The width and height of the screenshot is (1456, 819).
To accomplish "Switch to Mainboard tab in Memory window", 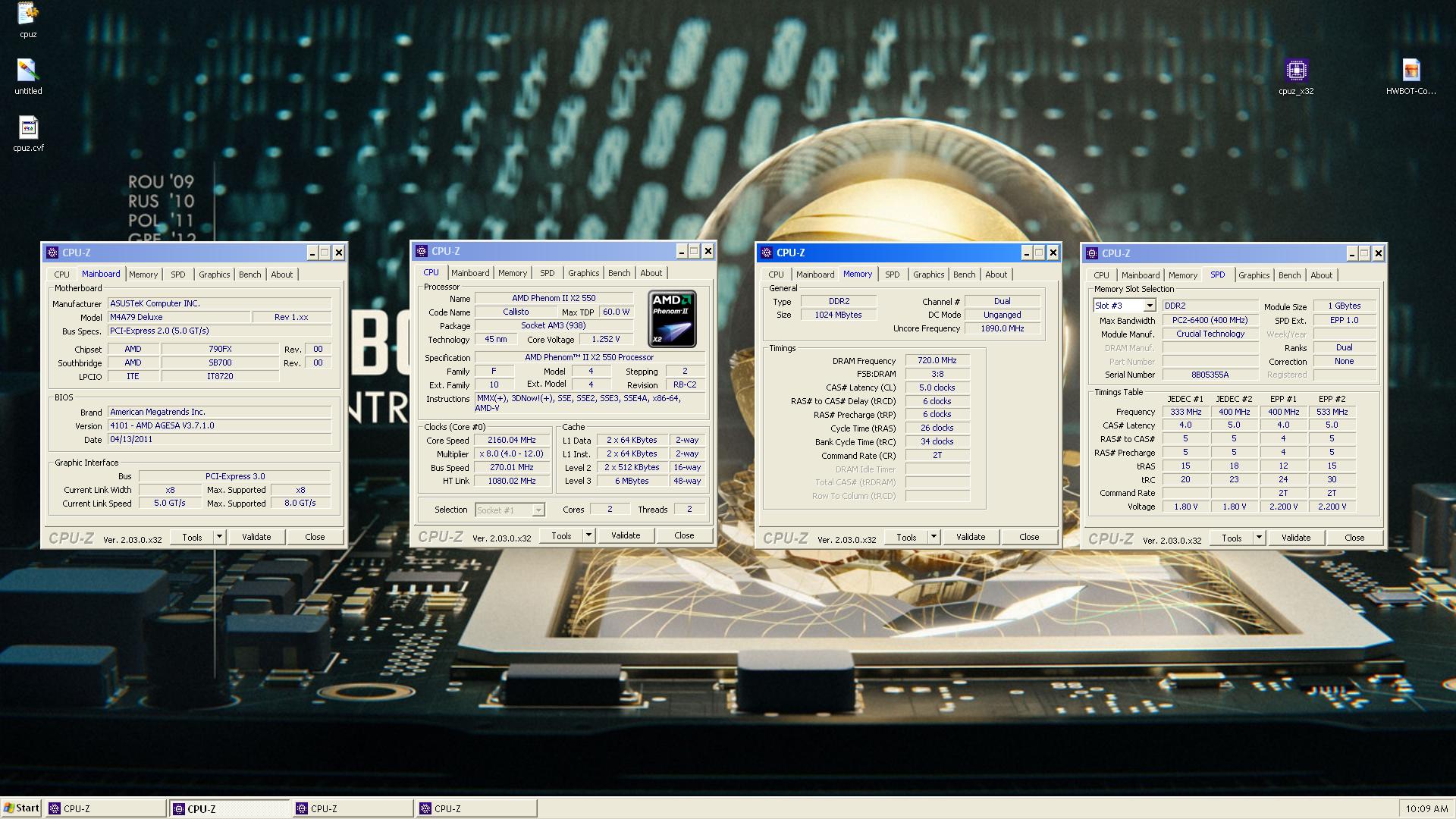I will click(815, 275).
